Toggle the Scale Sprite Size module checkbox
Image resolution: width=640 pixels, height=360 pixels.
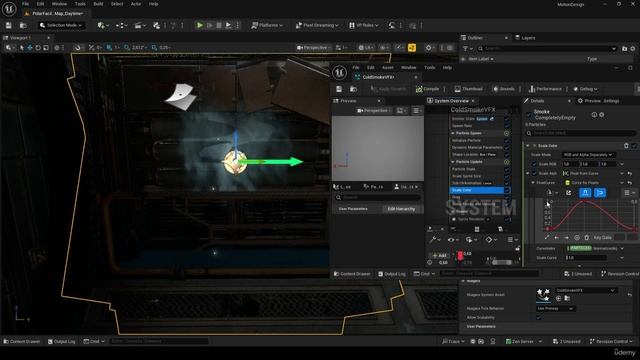(x=507, y=176)
